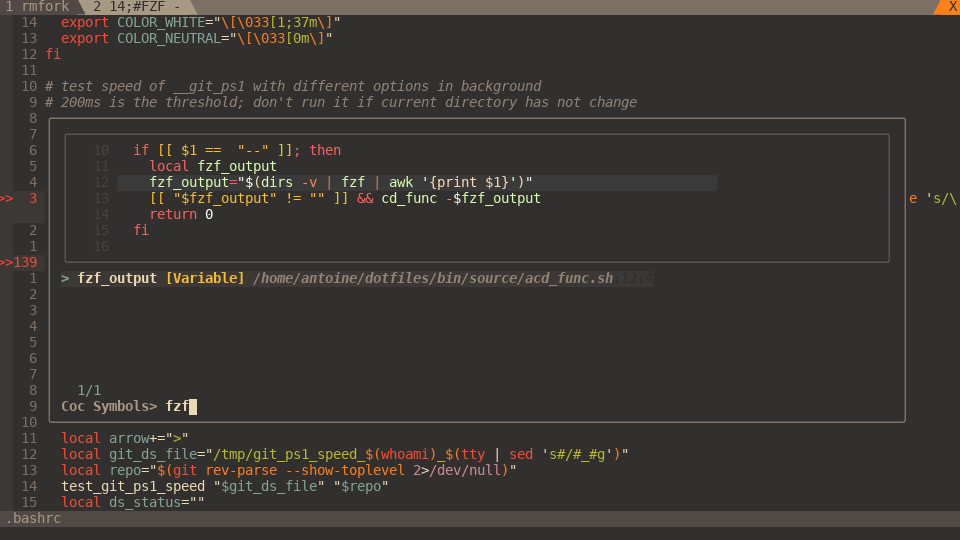This screenshot has width=960, height=540.
Task: Click preview line number 16
Action: 101,246
